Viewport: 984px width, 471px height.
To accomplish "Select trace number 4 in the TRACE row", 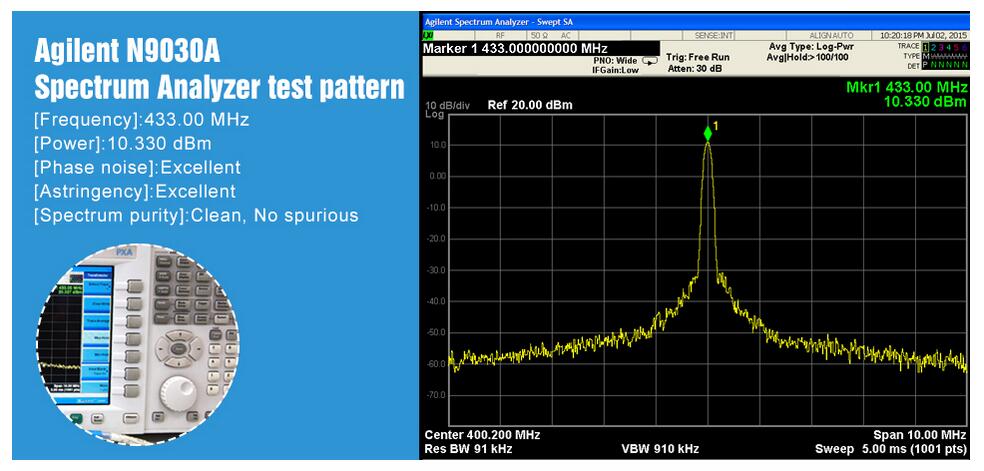I will pos(948,48).
